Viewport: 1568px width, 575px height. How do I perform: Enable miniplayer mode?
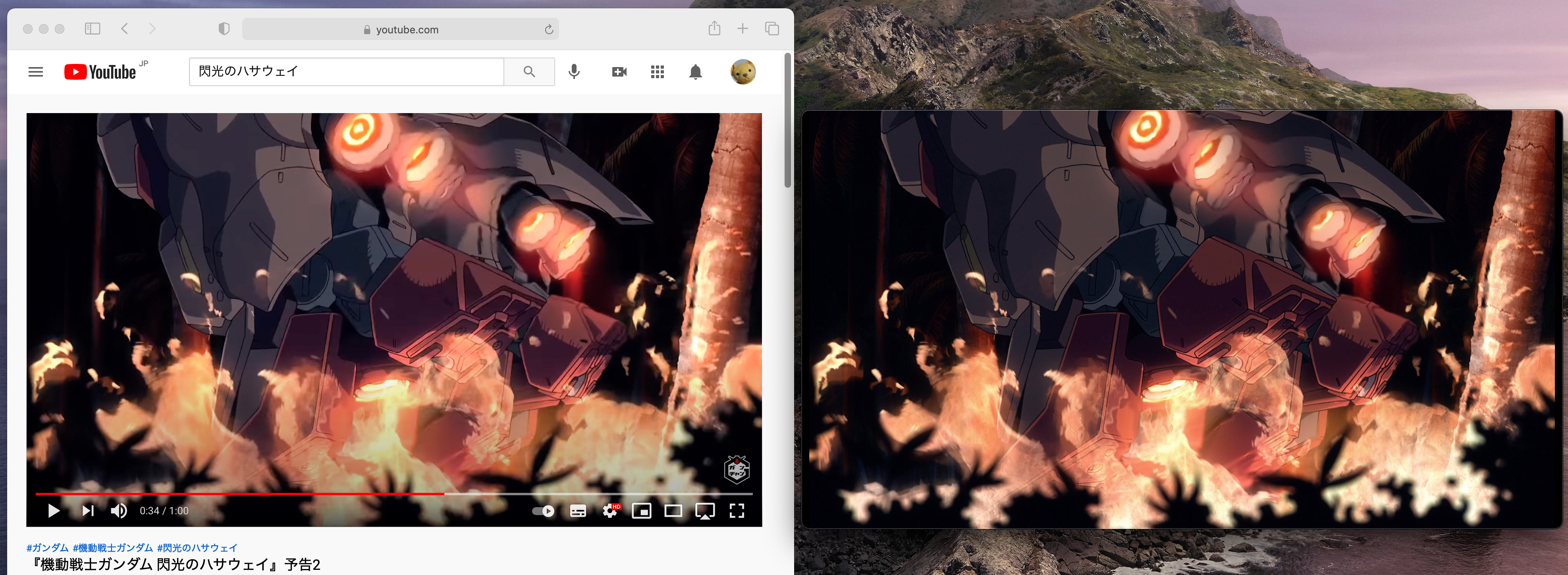[641, 510]
